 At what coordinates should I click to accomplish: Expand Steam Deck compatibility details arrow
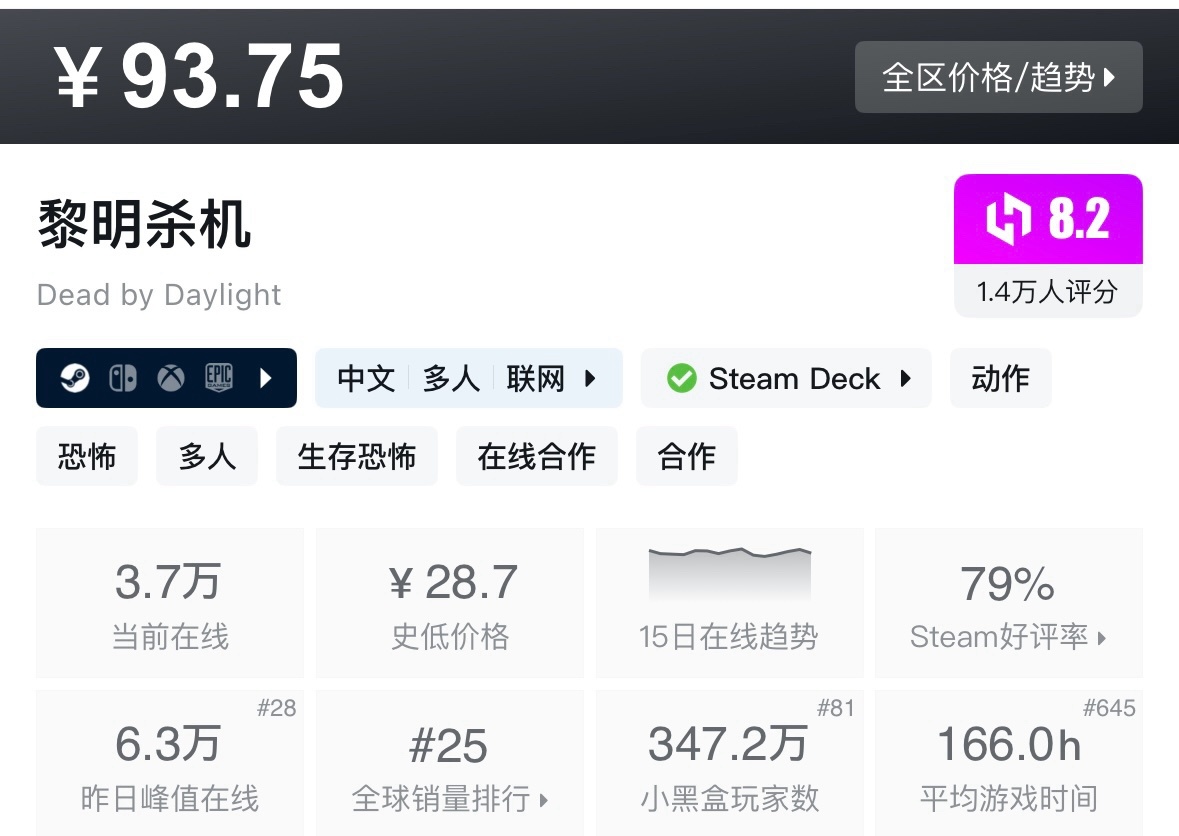coord(906,379)
